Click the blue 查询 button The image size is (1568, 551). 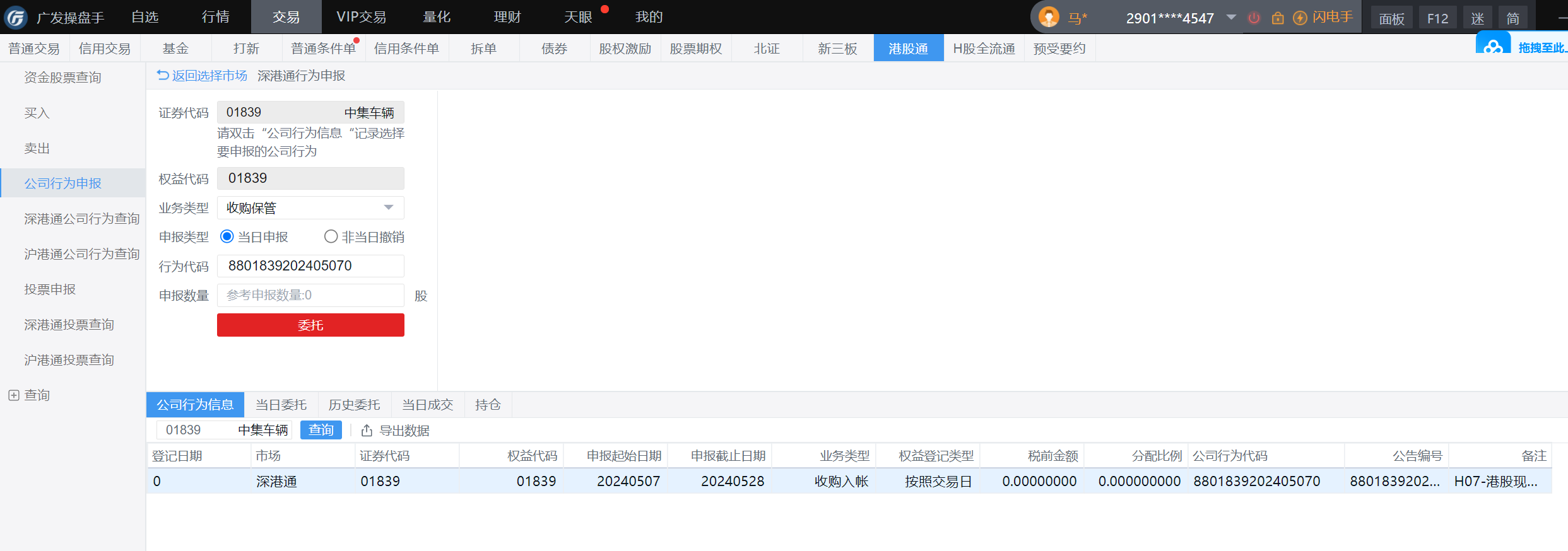pos(321,430)
